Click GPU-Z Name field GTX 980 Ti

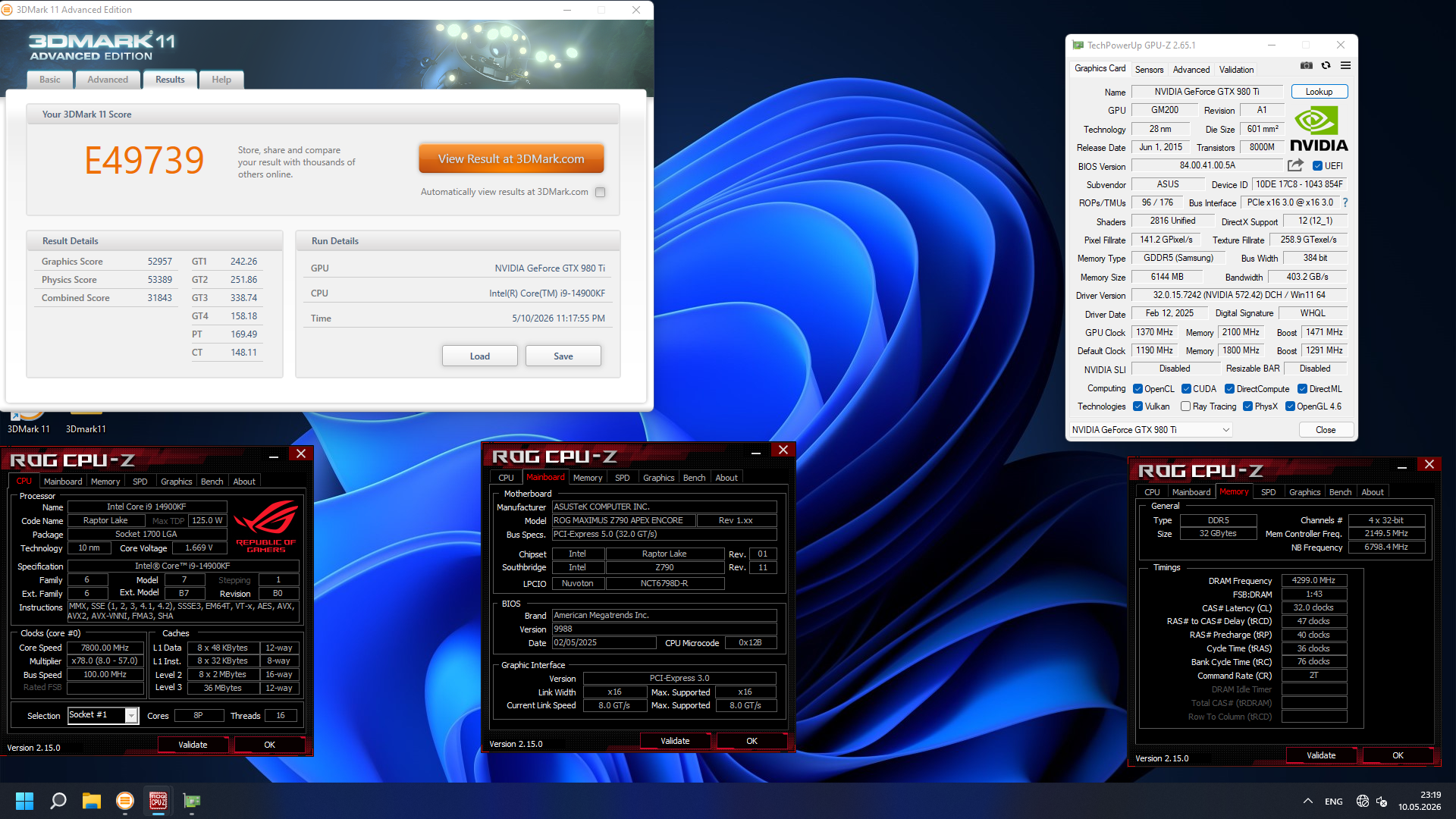tap(1207, 92)
